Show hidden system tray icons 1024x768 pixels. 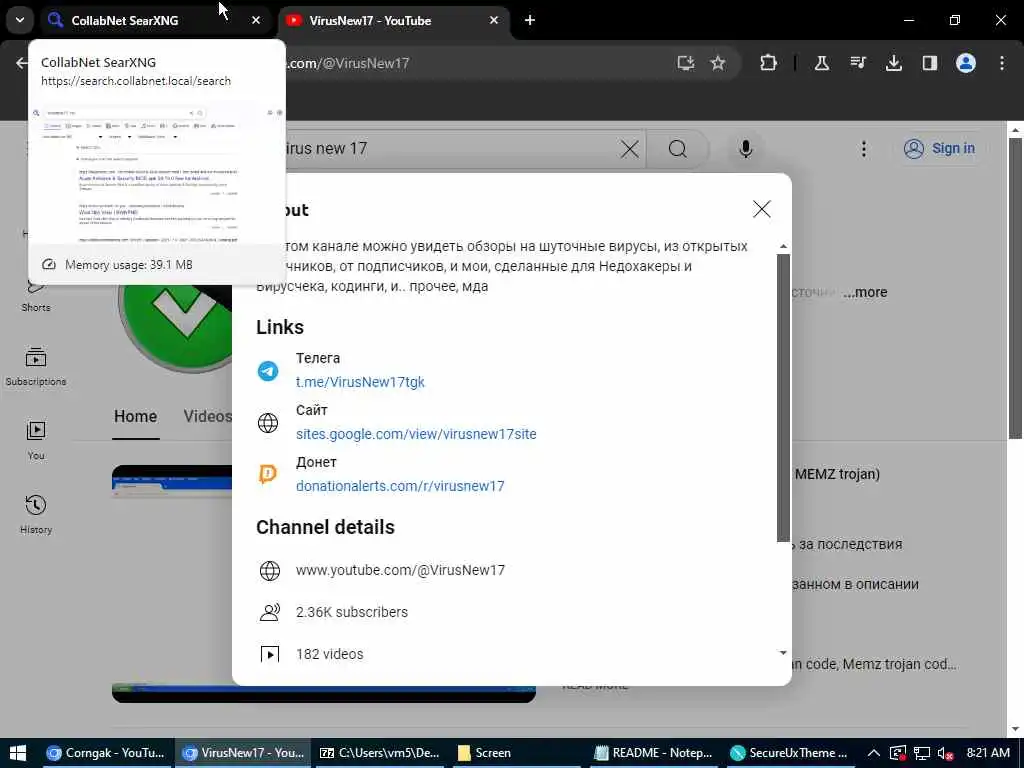[873, 753]
